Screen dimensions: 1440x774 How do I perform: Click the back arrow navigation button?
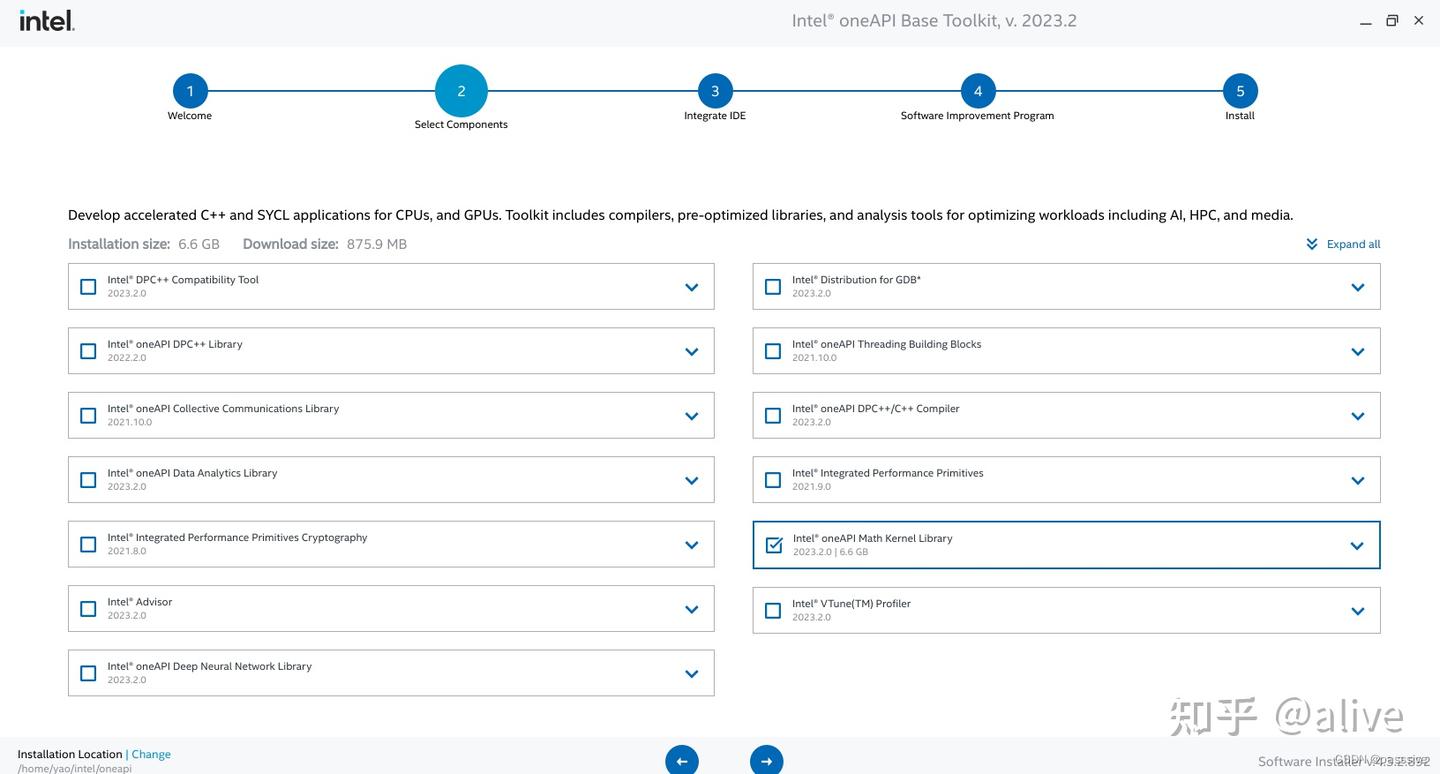point(682,761)
